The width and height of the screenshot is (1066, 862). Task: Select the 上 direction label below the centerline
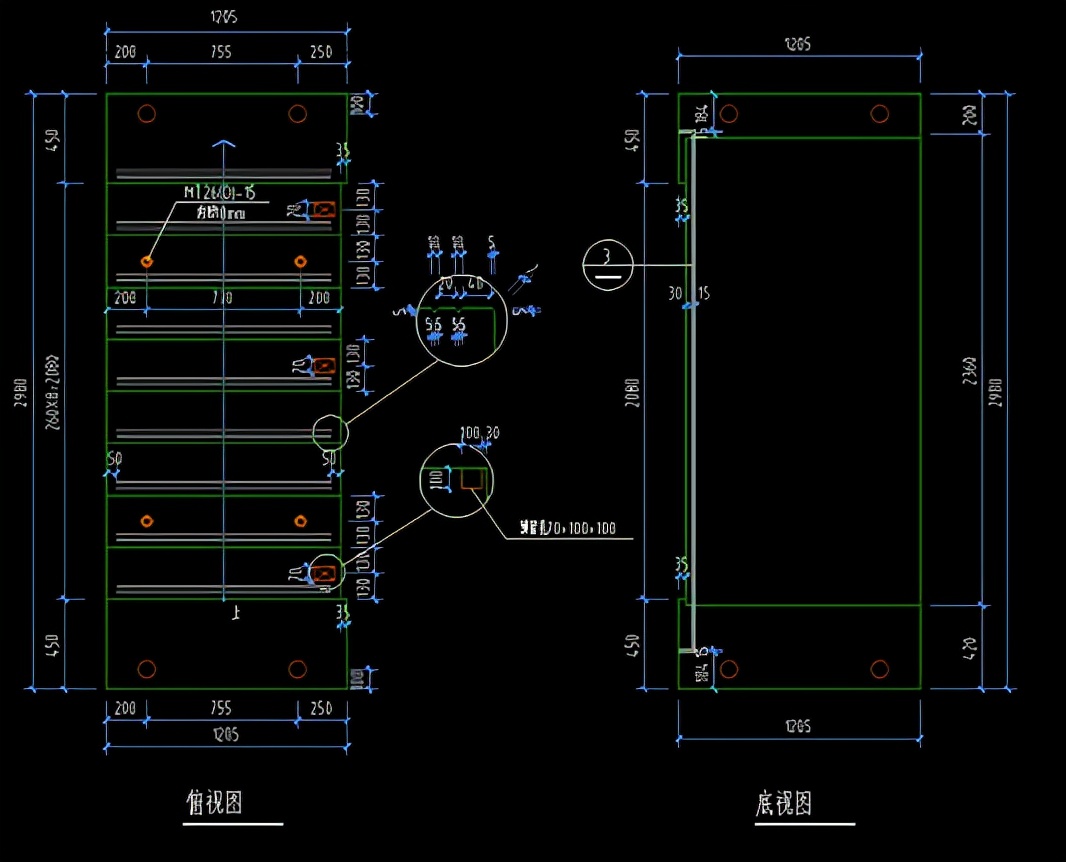click(235, 613)
